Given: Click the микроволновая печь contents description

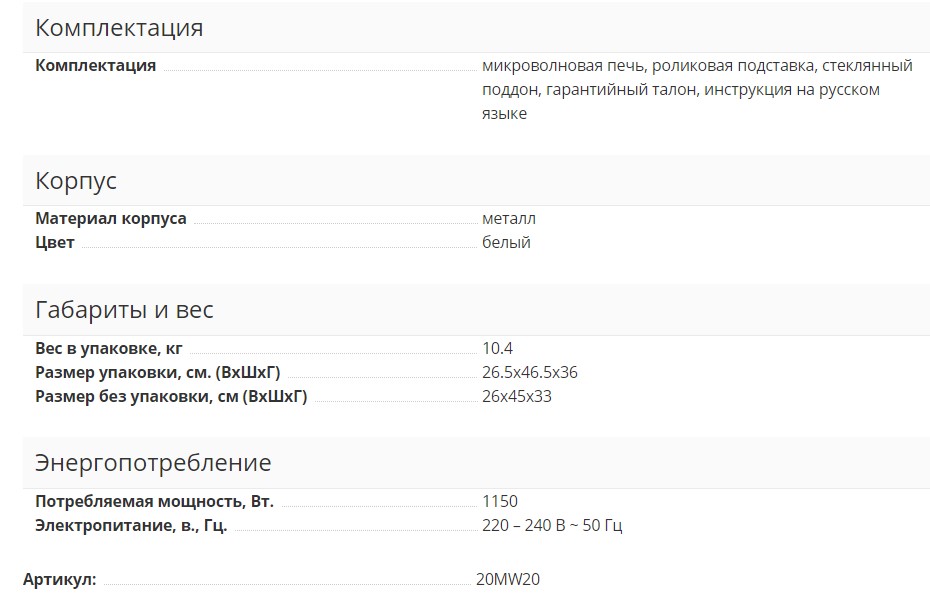Looking at the screenshot, I should 696,90.
